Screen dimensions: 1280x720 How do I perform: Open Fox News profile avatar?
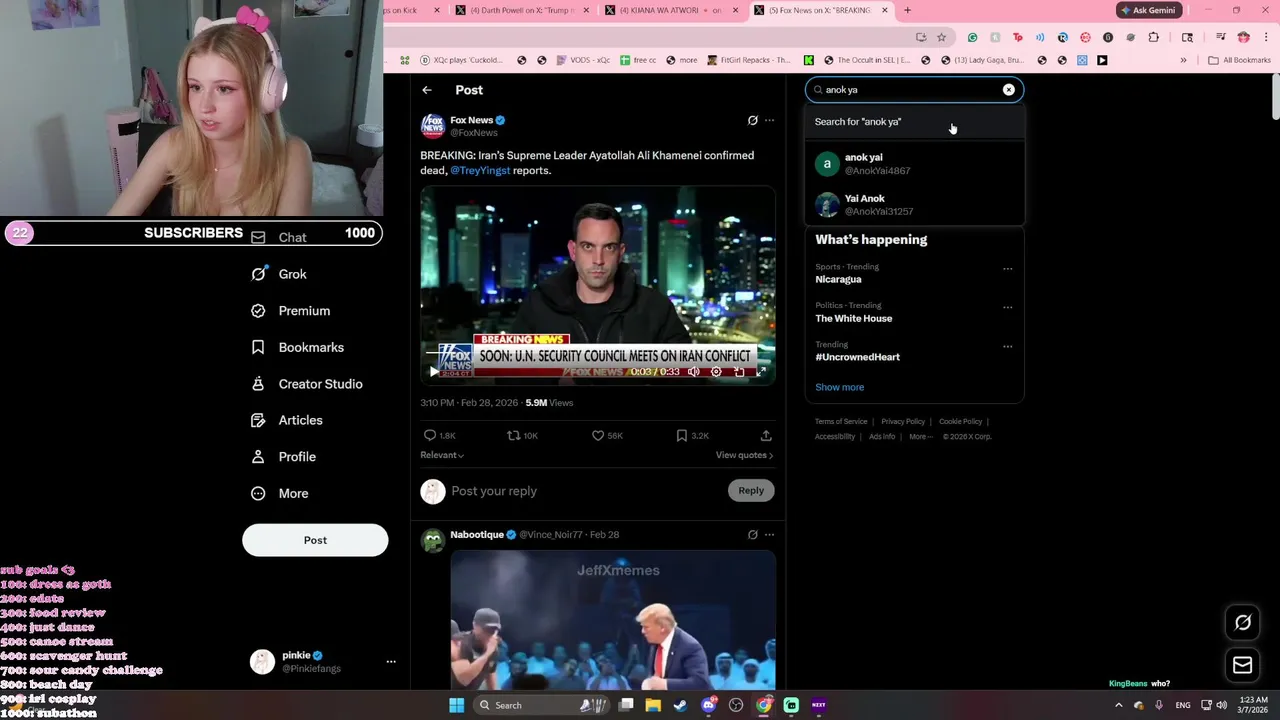tap(432, 125)
